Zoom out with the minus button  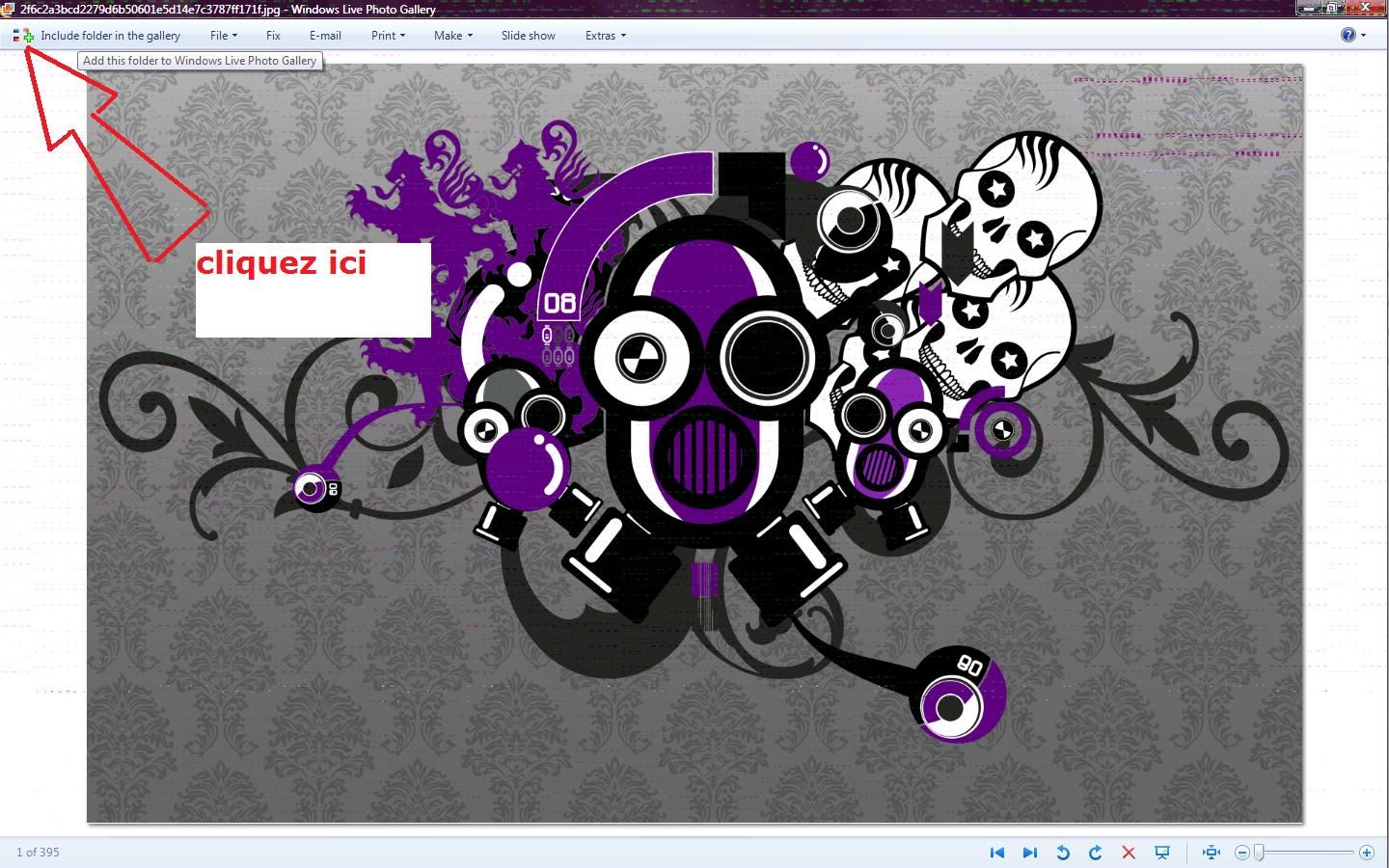[x=1242, y=853]
